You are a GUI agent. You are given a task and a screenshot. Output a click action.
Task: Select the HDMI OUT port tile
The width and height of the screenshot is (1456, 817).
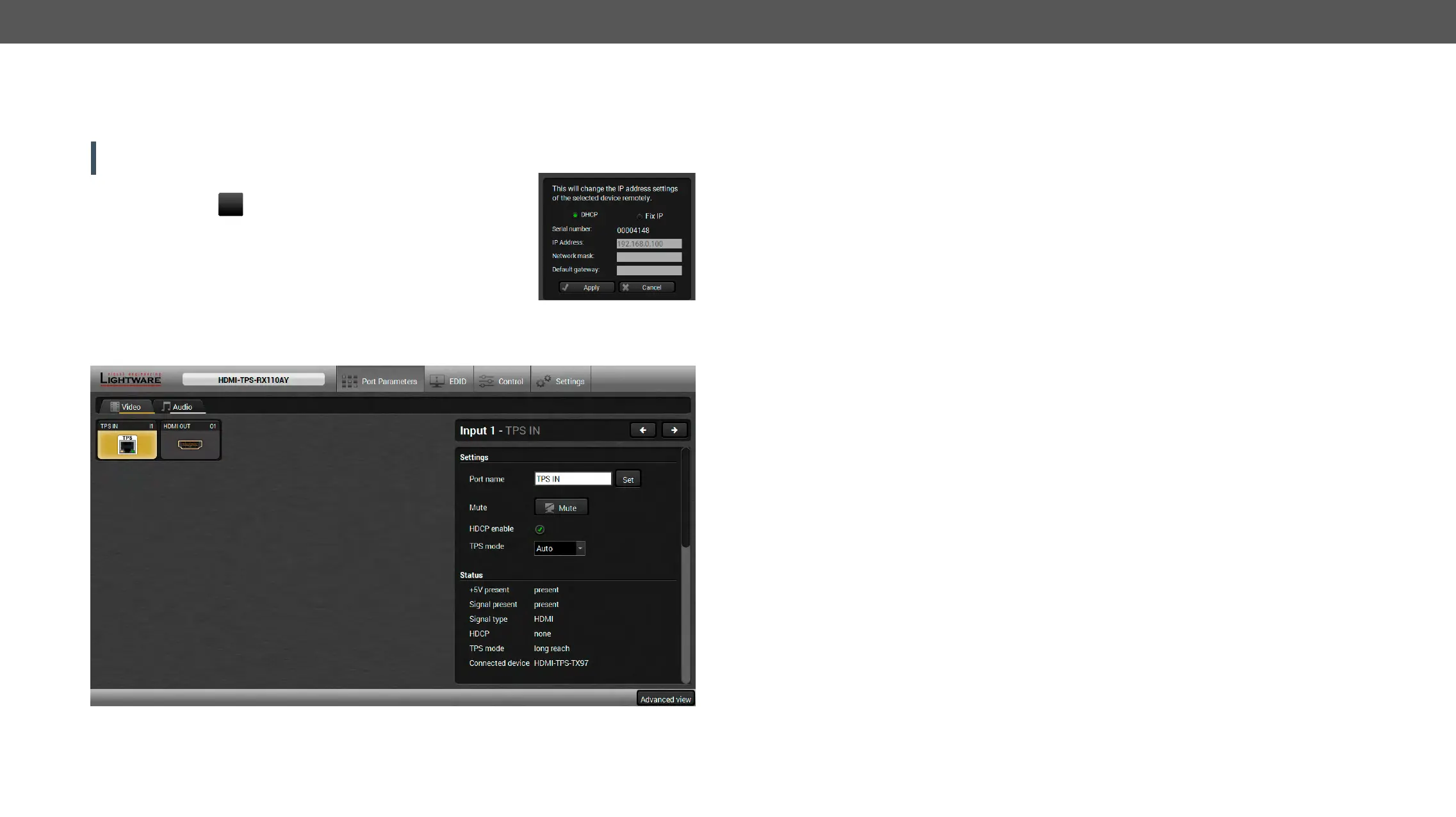pyautogui.click(x=190, y=441)
